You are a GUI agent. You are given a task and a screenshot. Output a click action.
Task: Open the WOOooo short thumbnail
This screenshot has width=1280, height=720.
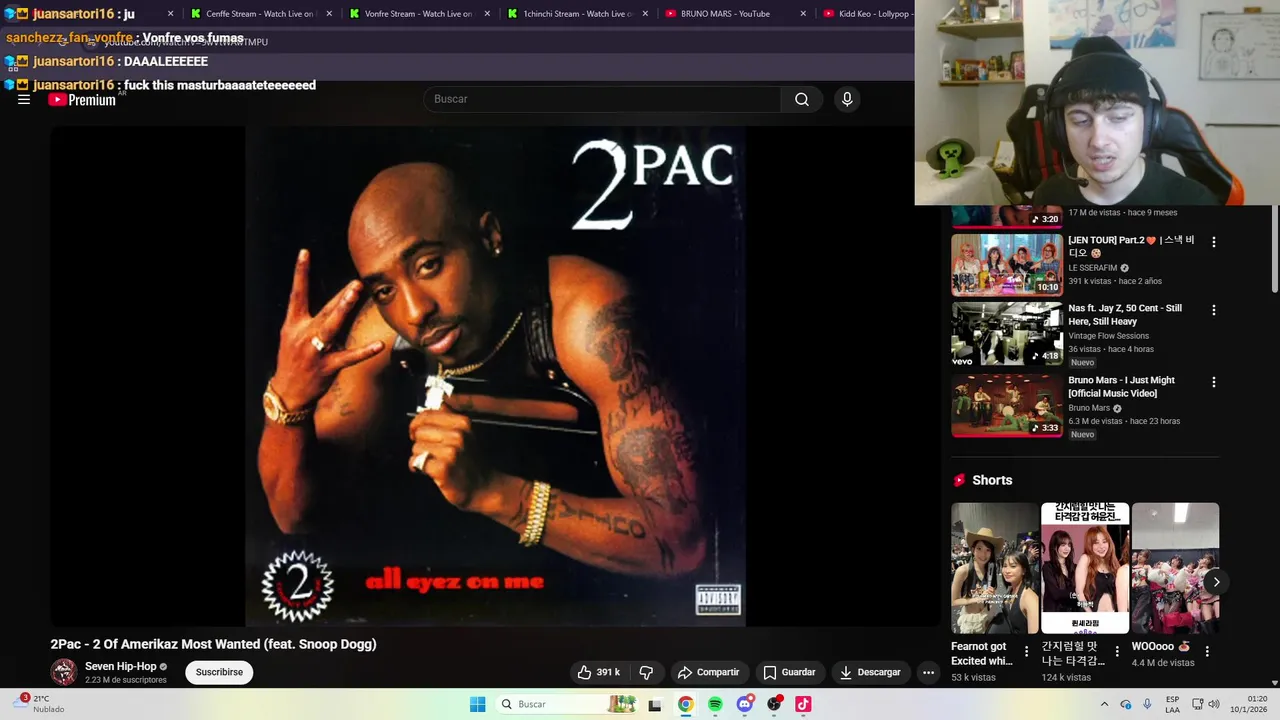pos(1175,568)
